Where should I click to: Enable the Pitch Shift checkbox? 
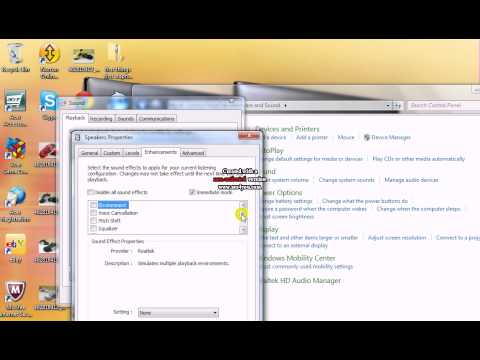click(x=93, y=221)
